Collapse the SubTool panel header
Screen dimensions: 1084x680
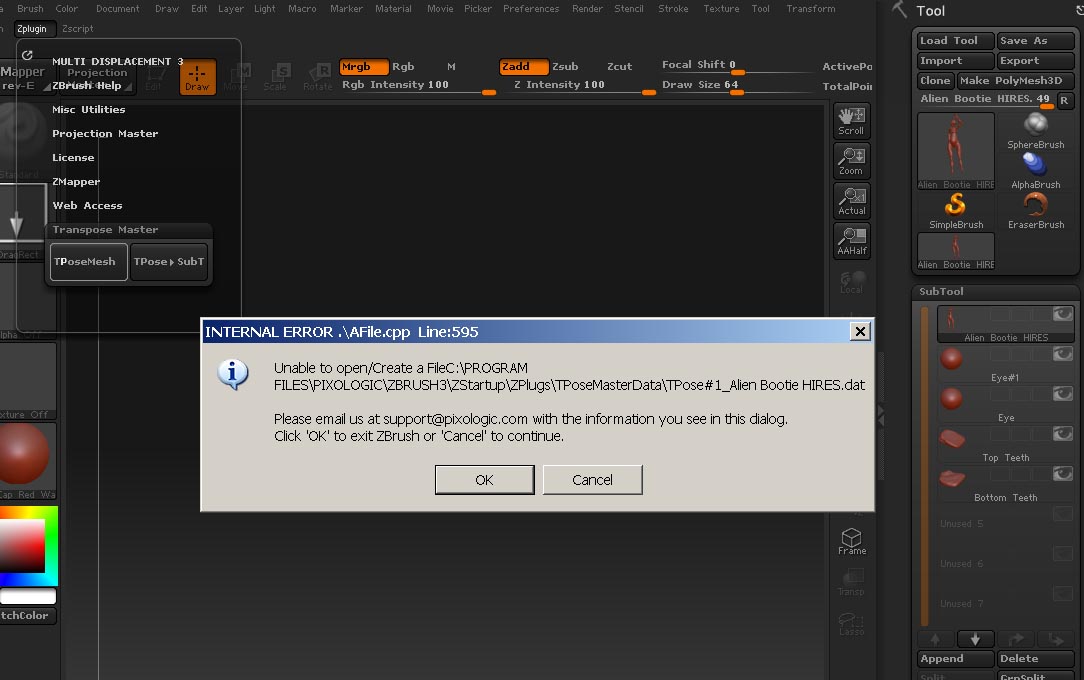point(941,292)
